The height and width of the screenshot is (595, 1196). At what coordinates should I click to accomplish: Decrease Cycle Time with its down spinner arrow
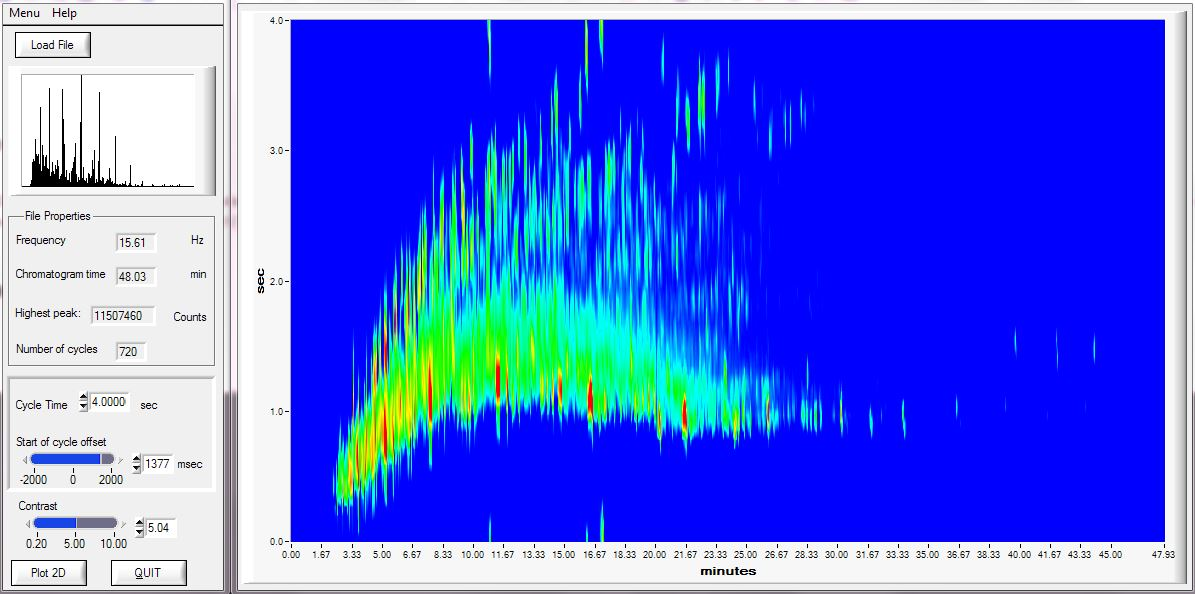(82, 406)
